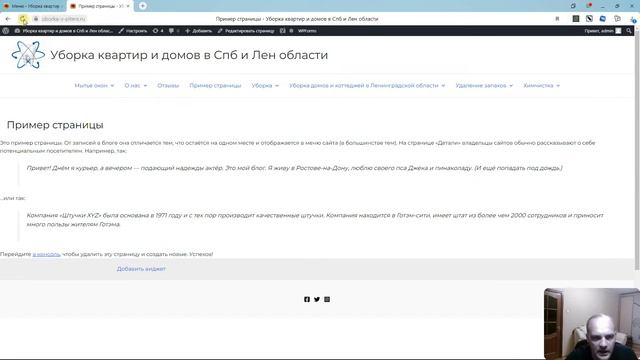The width and height of the screenshot is (640, 360).
Task: Click the admin avatar in admin bar
Action: 618,31
